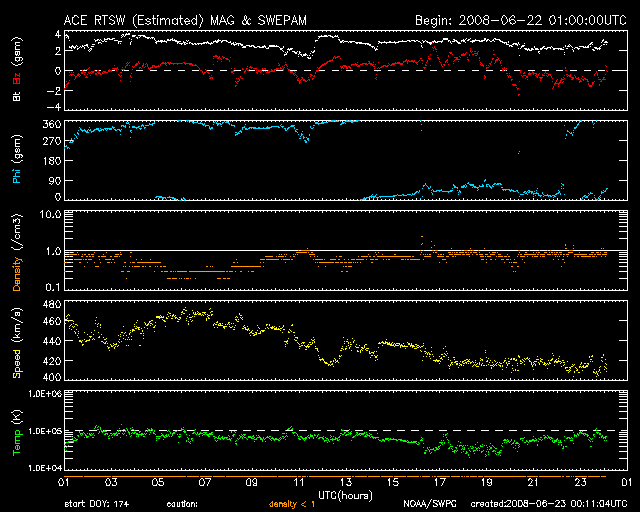640x512 pixels.
Task: Click the "1.0" tick on the Density axis
Action: click(53, 251)
